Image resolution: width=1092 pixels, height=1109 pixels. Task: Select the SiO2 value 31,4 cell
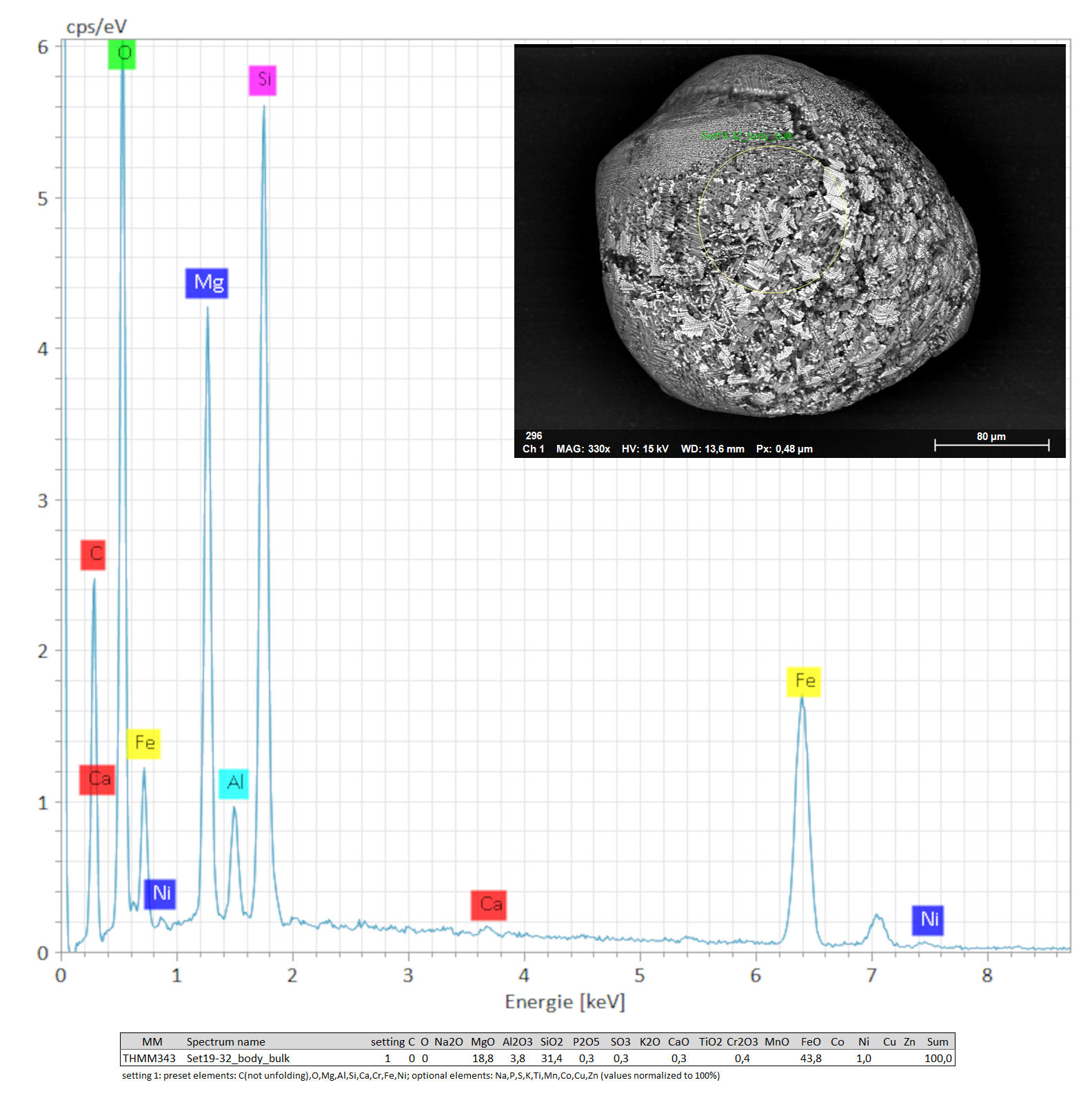[x=552, y=1059]
